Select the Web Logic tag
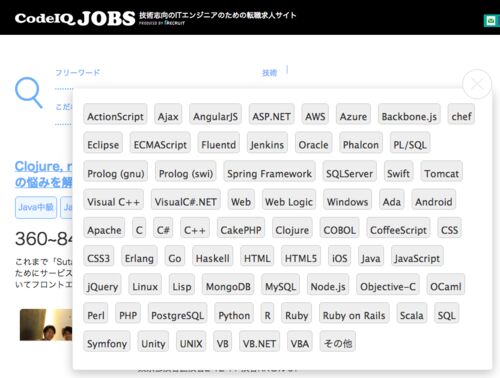The width and height of the screenshot is (500, 378). (289, 199)
